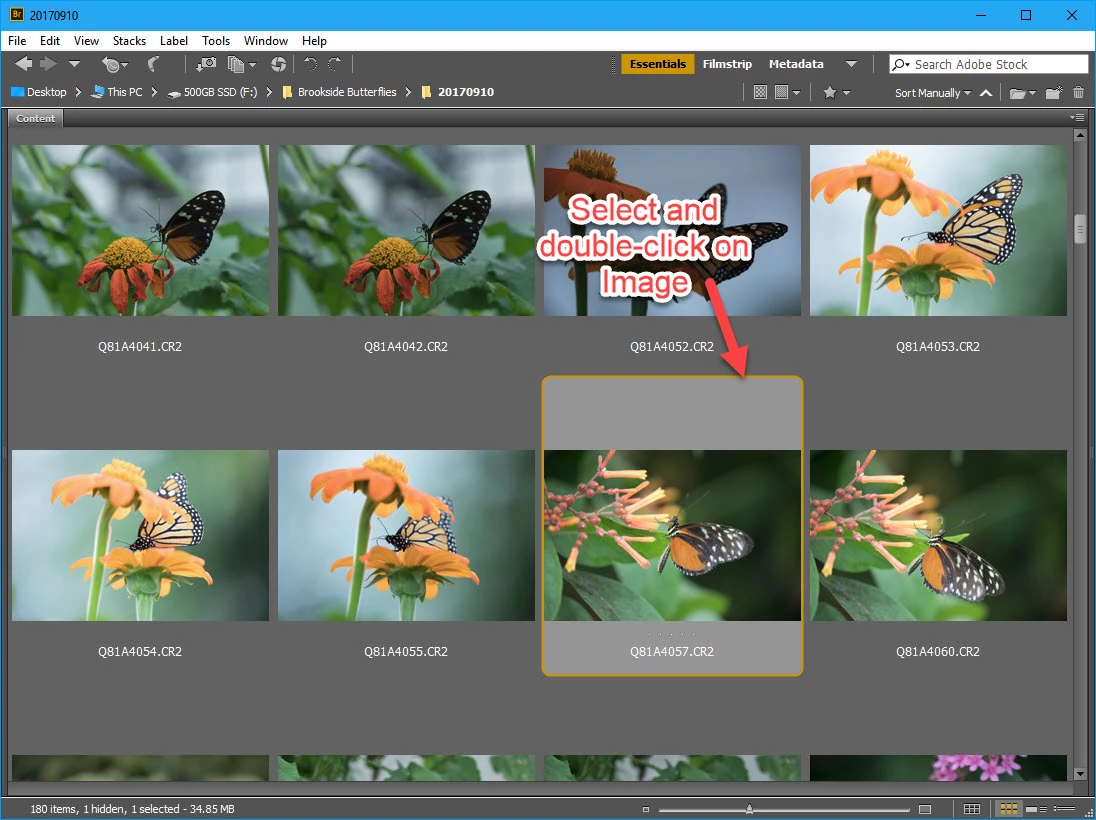1096x820 pixels.
Task: Rotate 90° counterclockwise
Action: click(x=310, y=64)
